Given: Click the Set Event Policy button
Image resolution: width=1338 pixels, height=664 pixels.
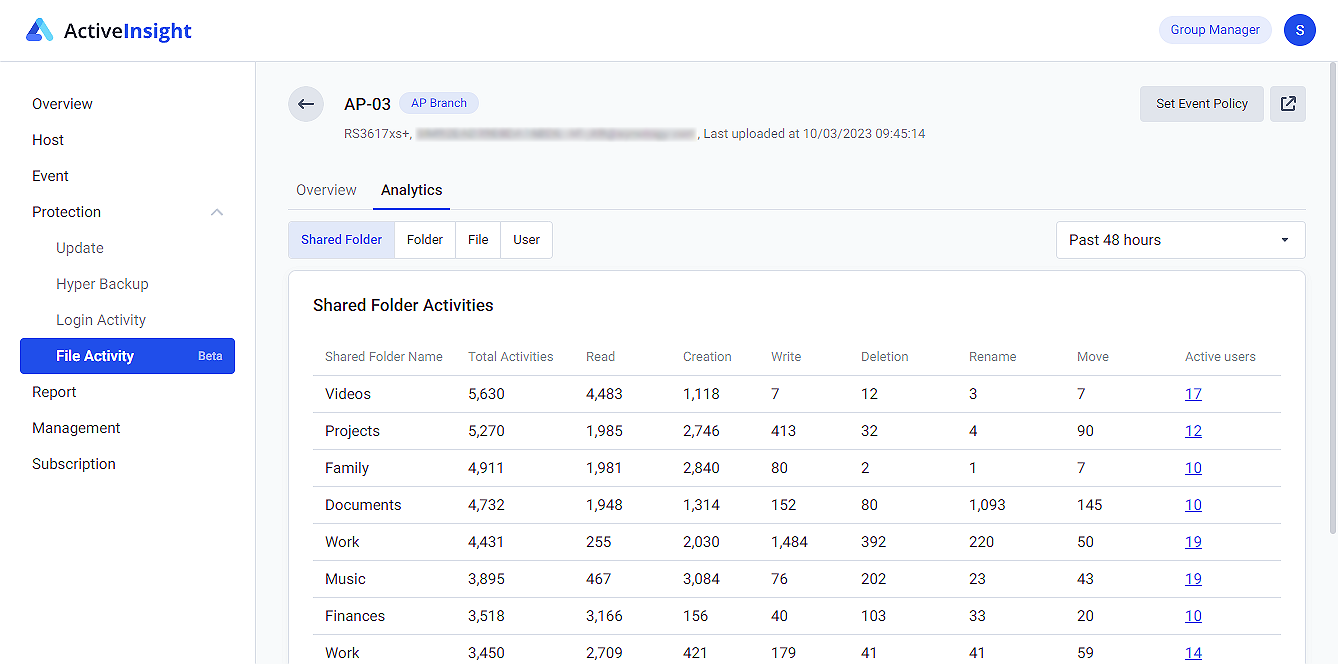Looking at the screenshot, I should pos(1202,104).
